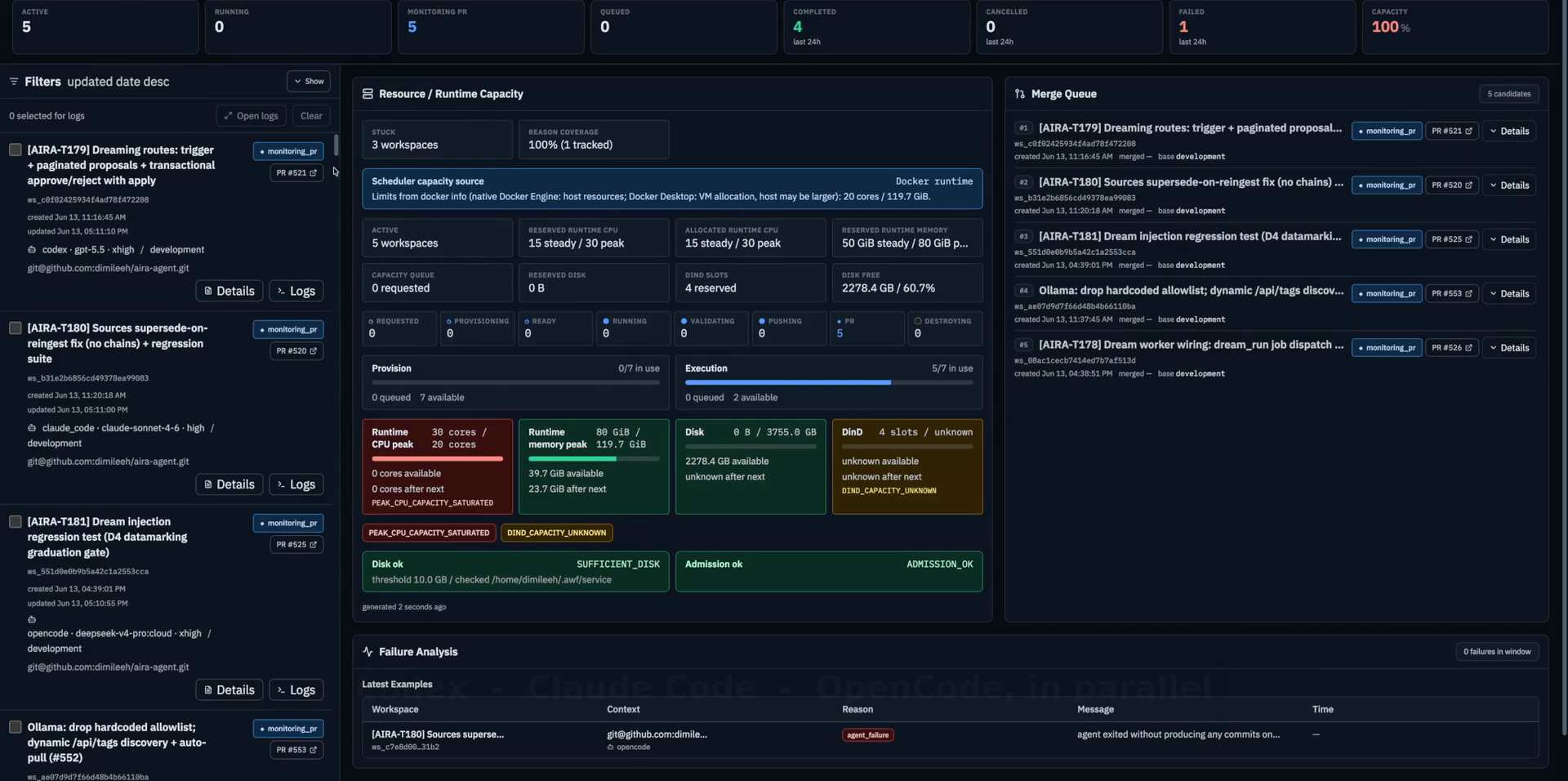Select checkbox for AIRA-T180 Sources supersede workspace

point(15,328)
